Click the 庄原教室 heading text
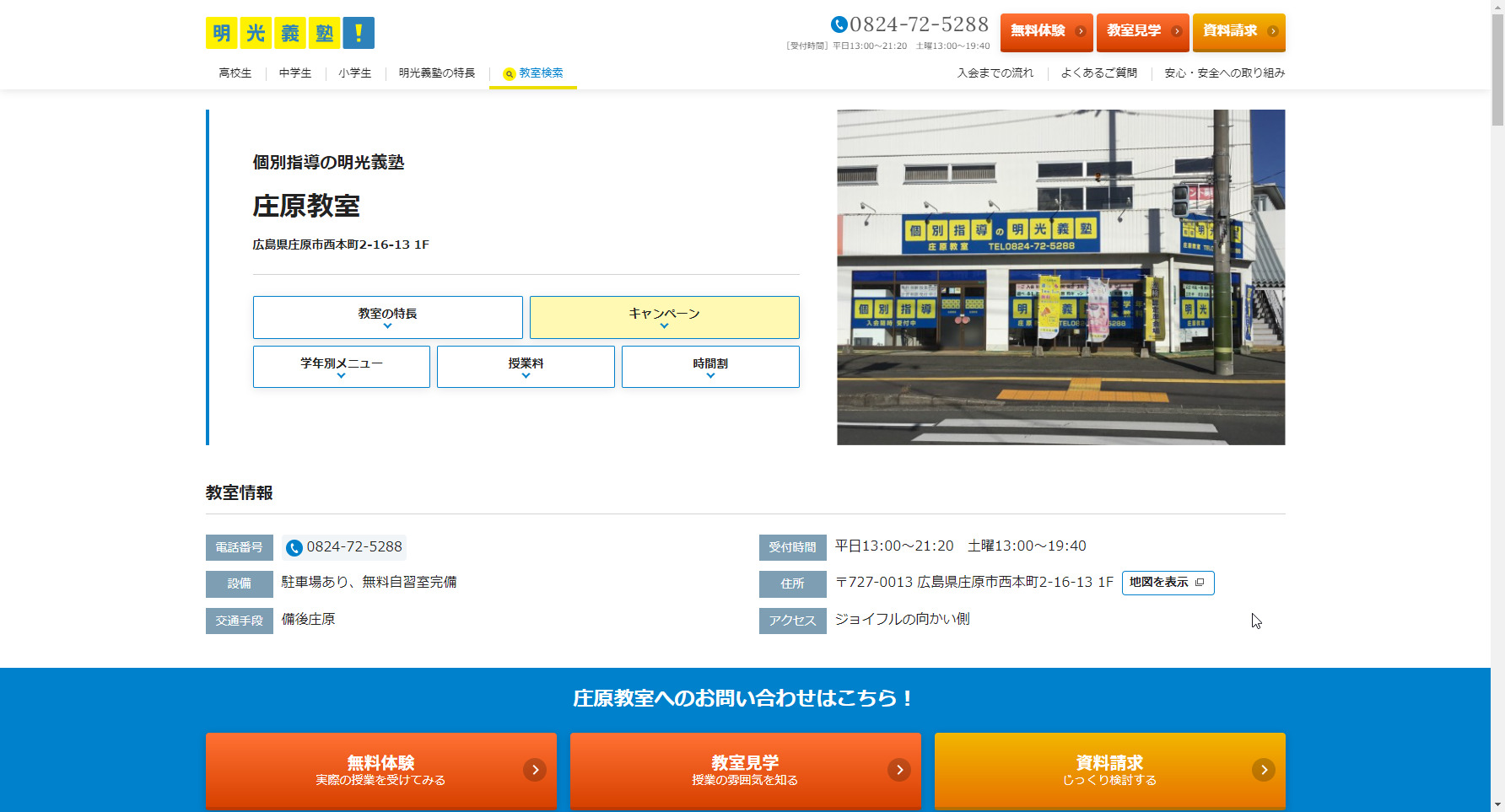The height and width of the screenshot is (812, 1505). tap(306, 206)
